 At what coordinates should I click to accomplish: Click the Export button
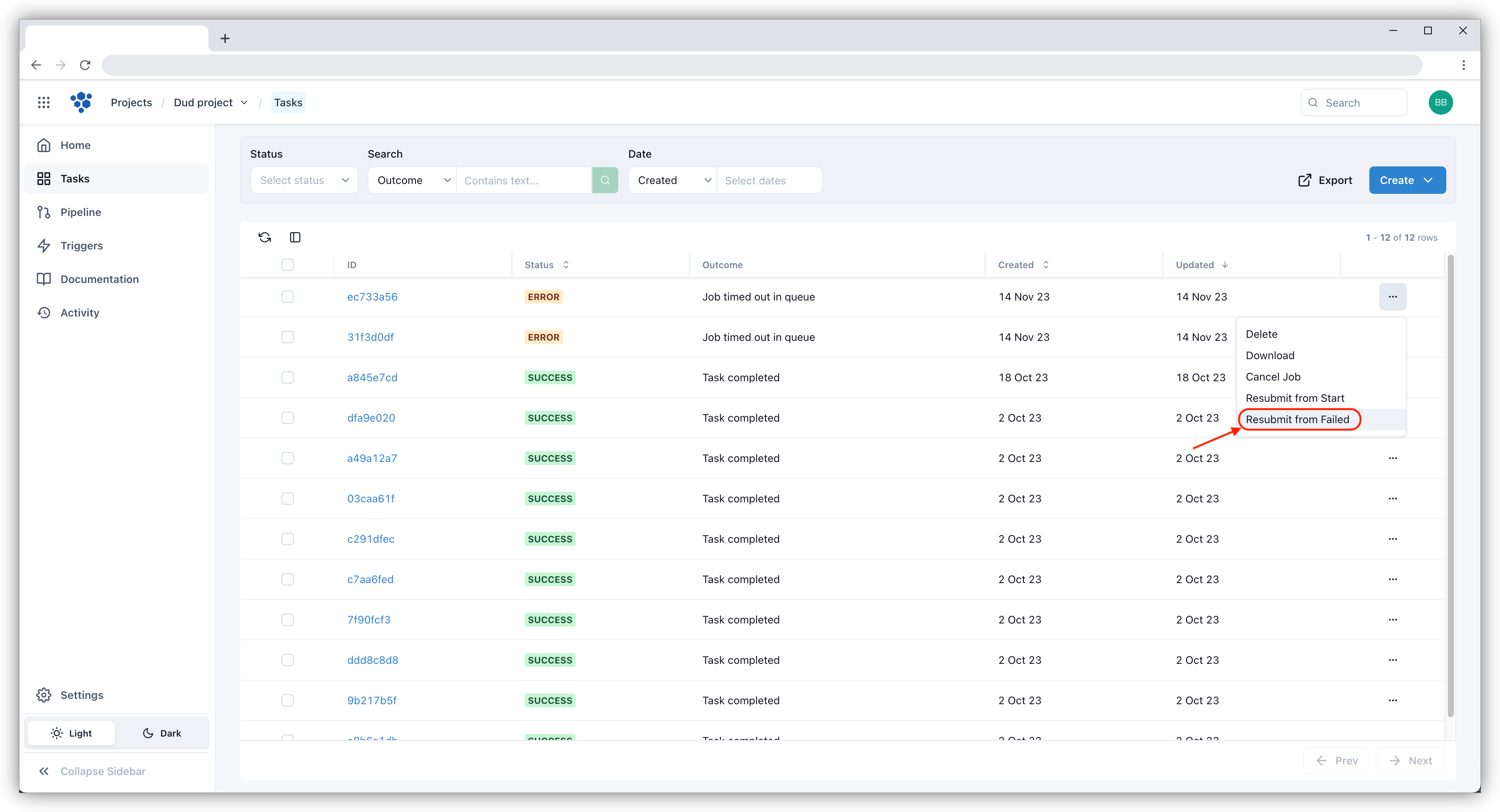1325,181
